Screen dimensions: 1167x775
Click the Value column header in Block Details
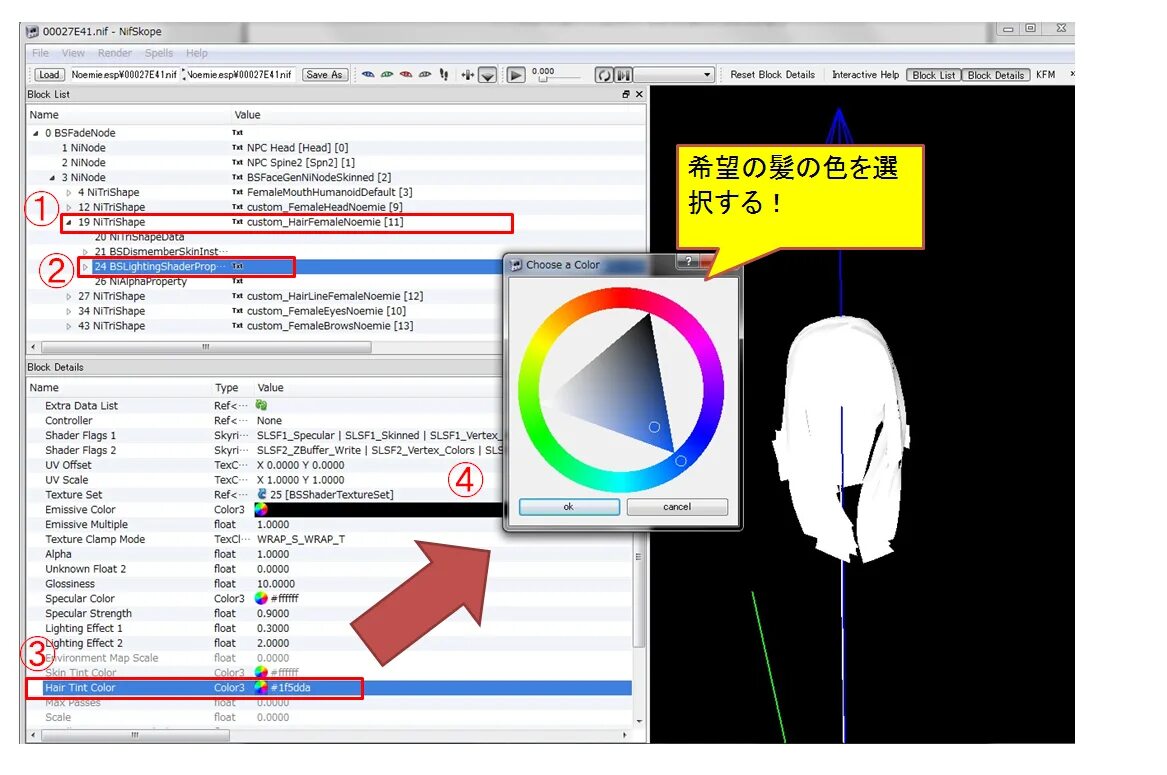pyautogui.click(x=271, y=388)
